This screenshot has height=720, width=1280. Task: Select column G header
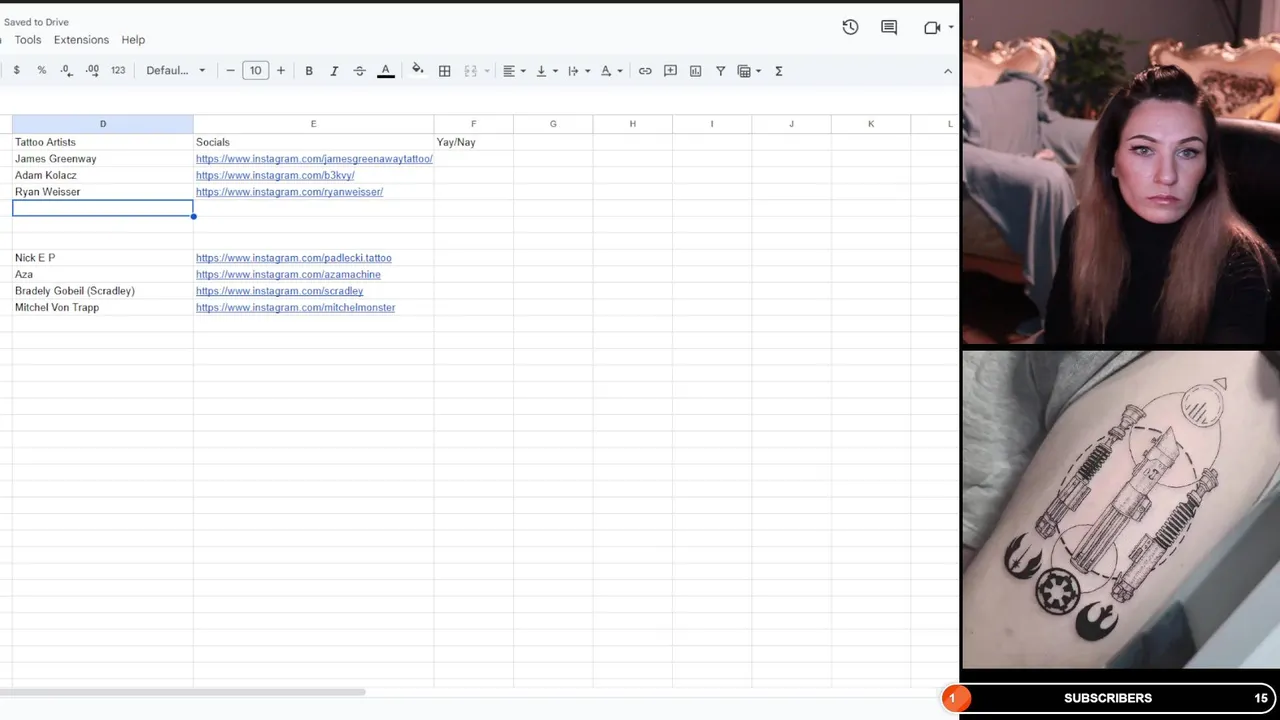(x=553, y=124)
